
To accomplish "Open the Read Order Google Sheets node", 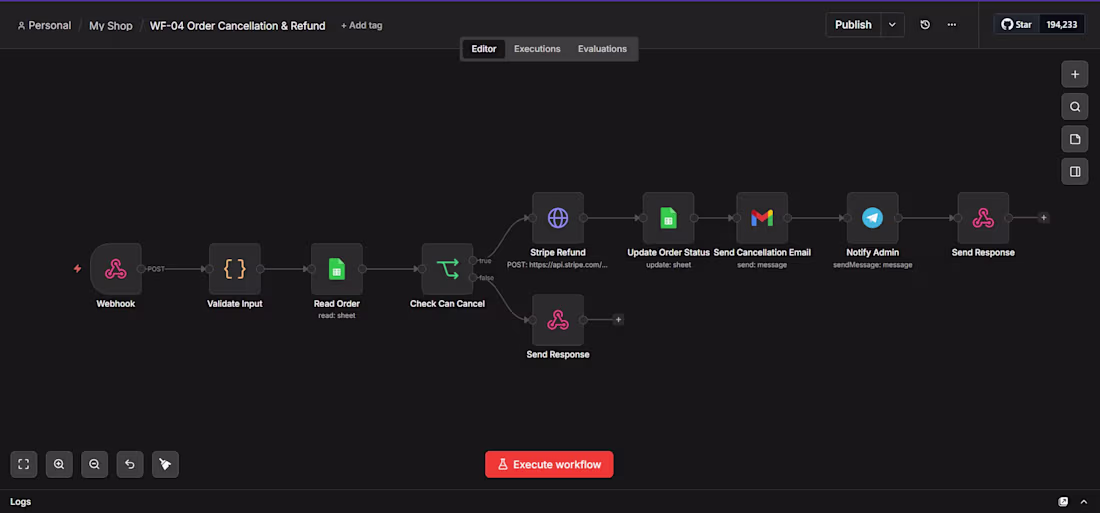I will 337,269.
